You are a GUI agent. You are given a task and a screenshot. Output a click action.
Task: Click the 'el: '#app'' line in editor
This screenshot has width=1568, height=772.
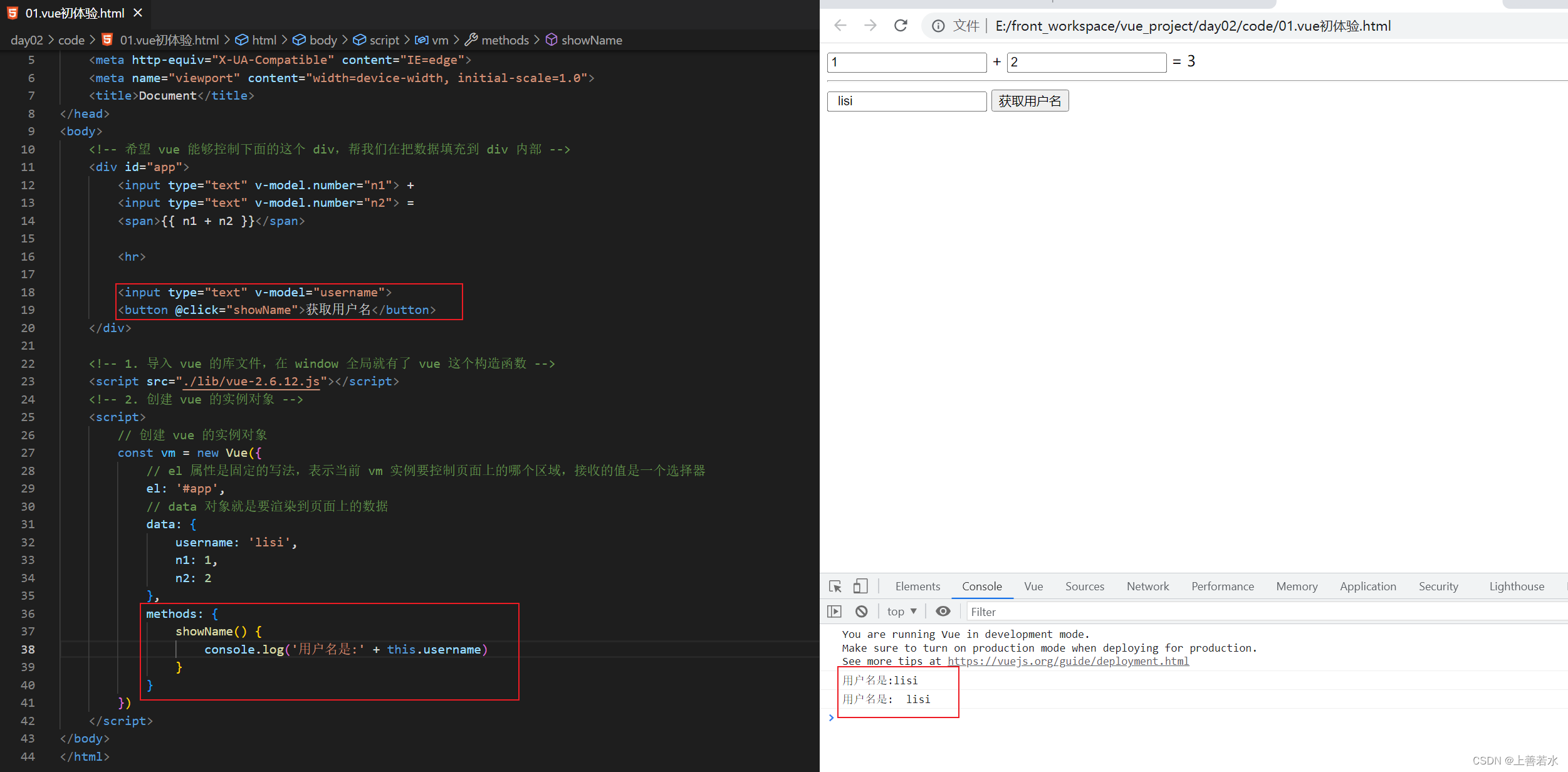pyautogui.click(x=186, y=489)
